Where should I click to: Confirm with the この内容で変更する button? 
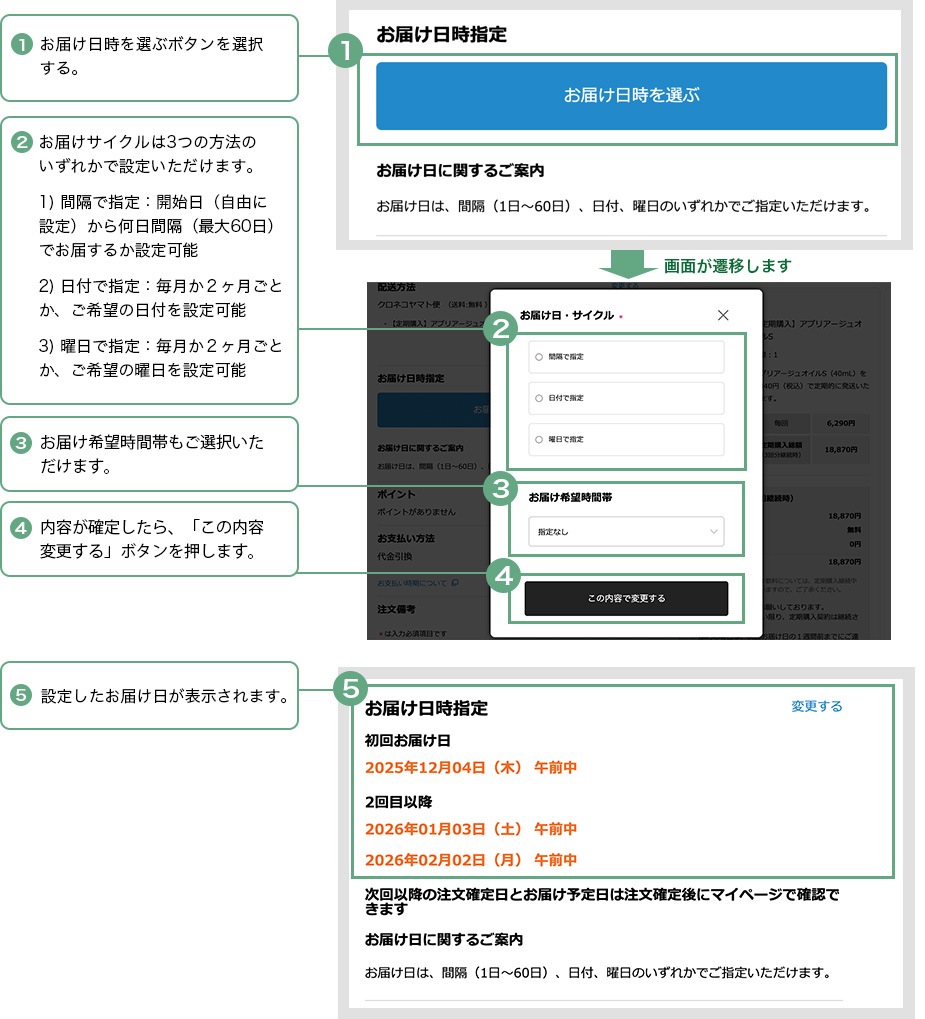coord(626,598)
